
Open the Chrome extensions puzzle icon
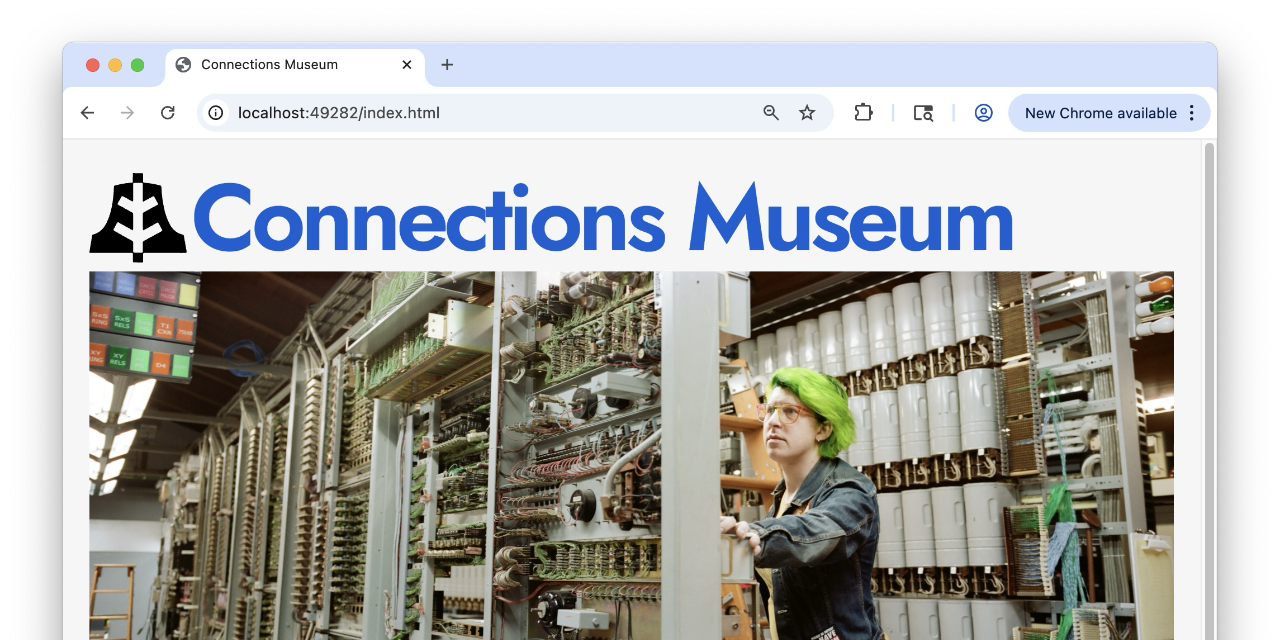click(863, 112)
